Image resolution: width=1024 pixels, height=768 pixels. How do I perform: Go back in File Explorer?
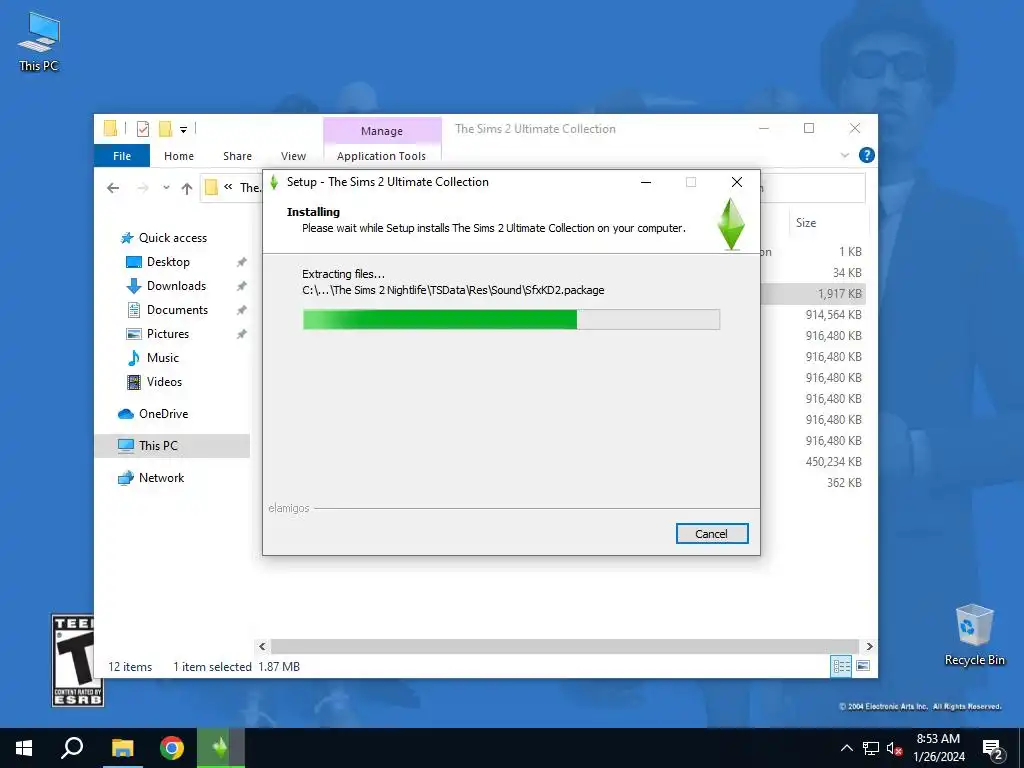[113, 189]
